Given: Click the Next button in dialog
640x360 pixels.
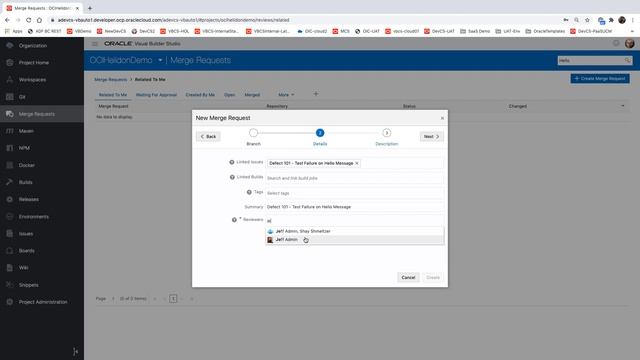Looking at the screenshot, I should pos(431,136).
